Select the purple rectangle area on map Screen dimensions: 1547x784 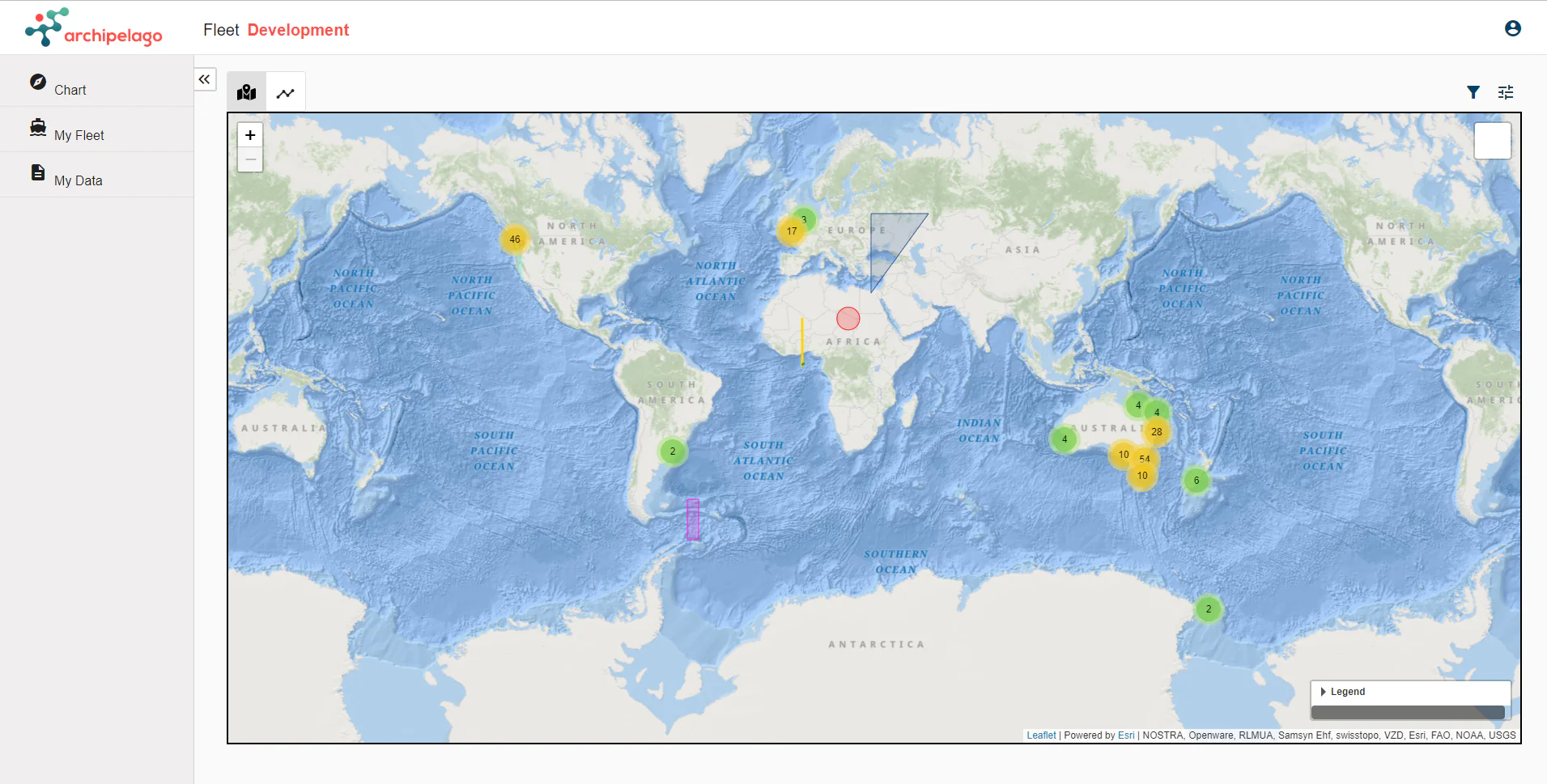693,519
